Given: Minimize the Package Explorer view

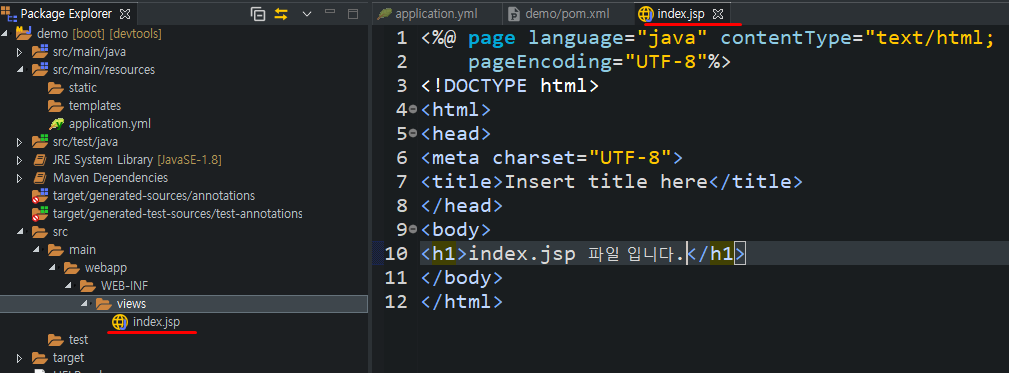Looking at the screenshot, I should click(x=330, y=13).
